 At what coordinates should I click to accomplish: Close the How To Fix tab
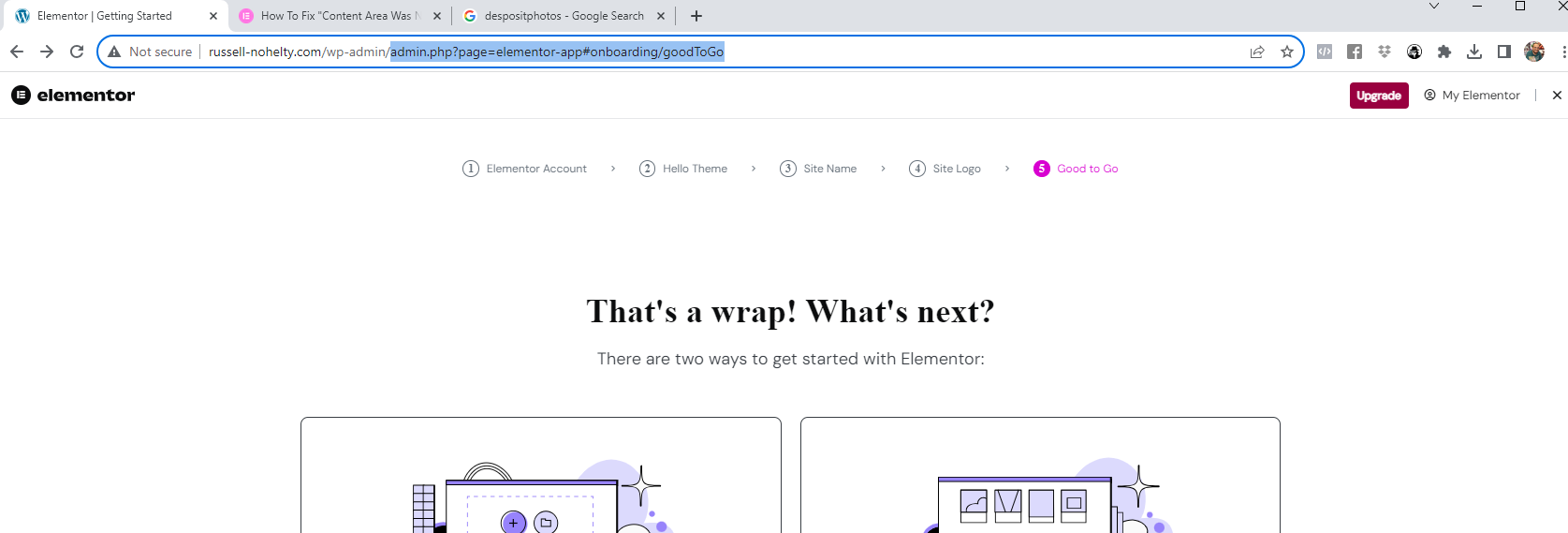[437, 16]
